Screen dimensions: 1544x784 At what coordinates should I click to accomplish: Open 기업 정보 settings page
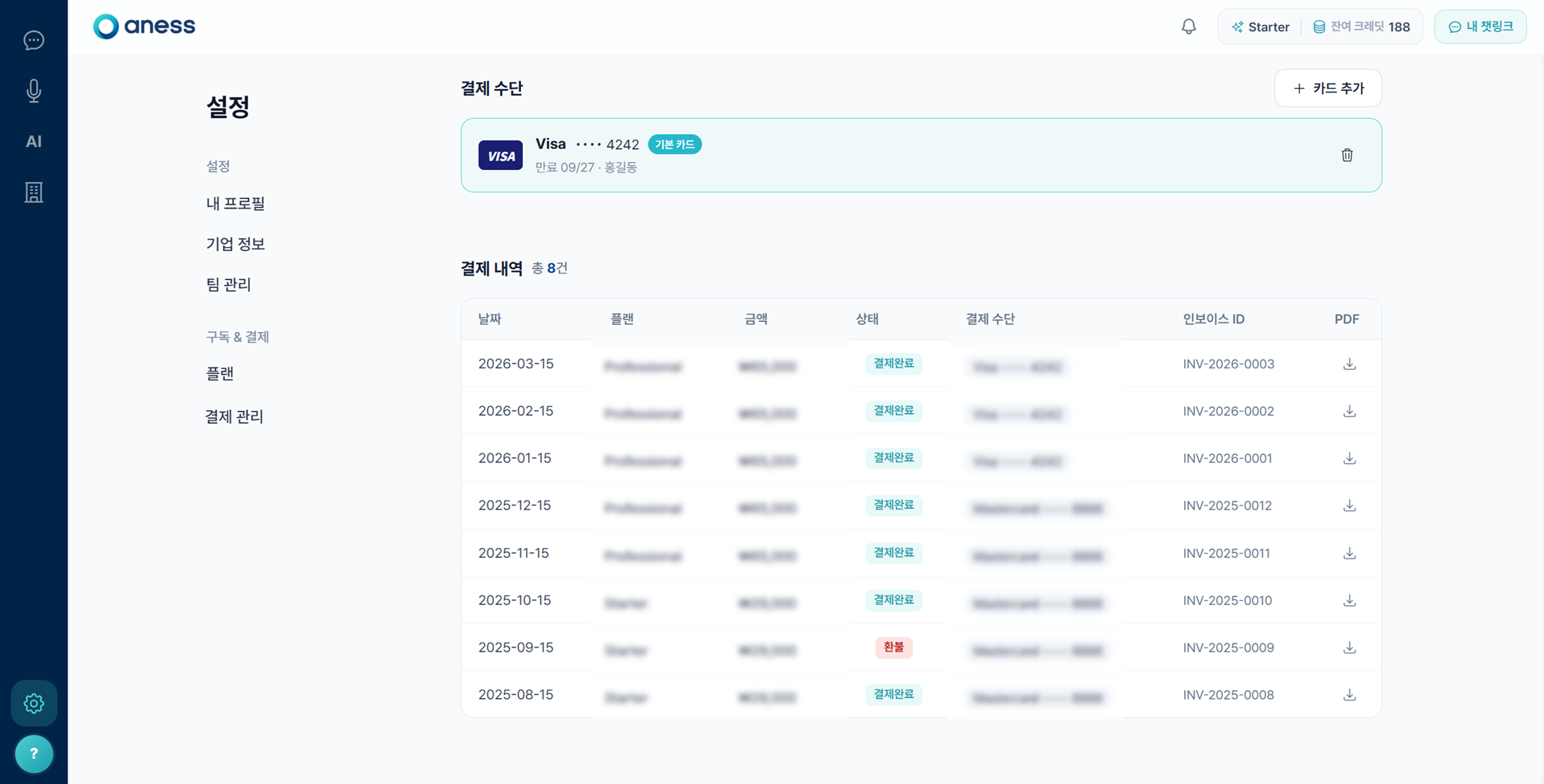click(235, 244)
